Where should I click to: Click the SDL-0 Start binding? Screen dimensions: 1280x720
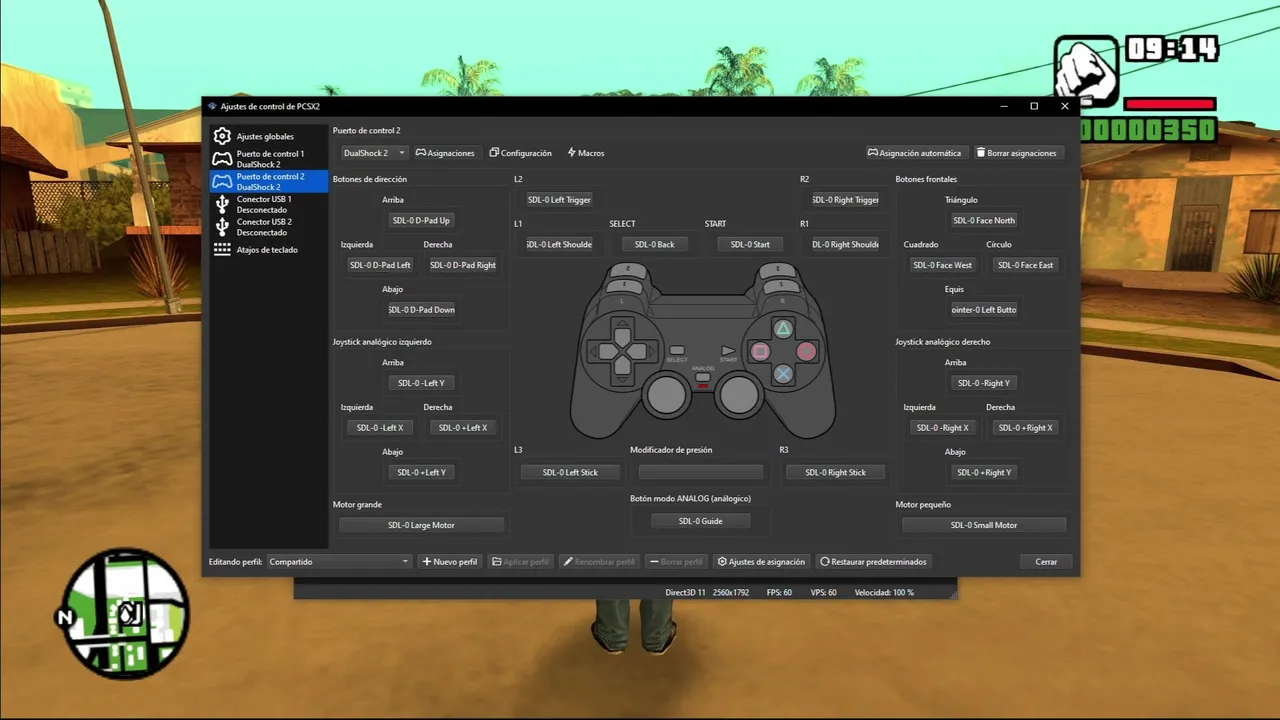750,245
